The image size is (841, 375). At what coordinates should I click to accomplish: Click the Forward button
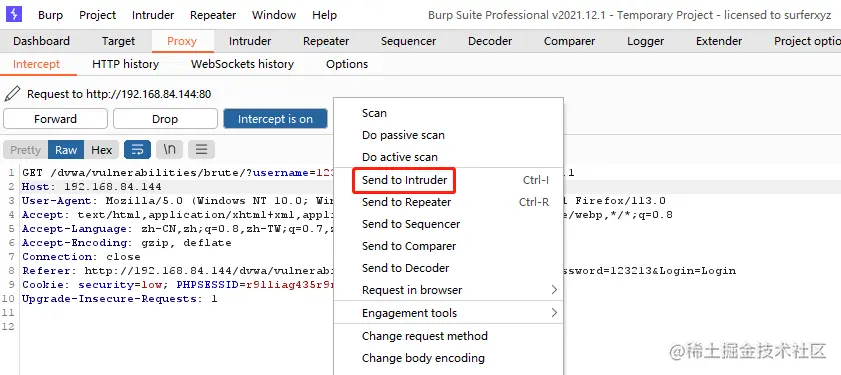(55, 119)
